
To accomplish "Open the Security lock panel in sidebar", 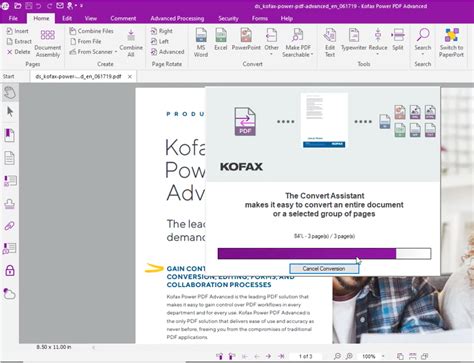I will 10,270.
